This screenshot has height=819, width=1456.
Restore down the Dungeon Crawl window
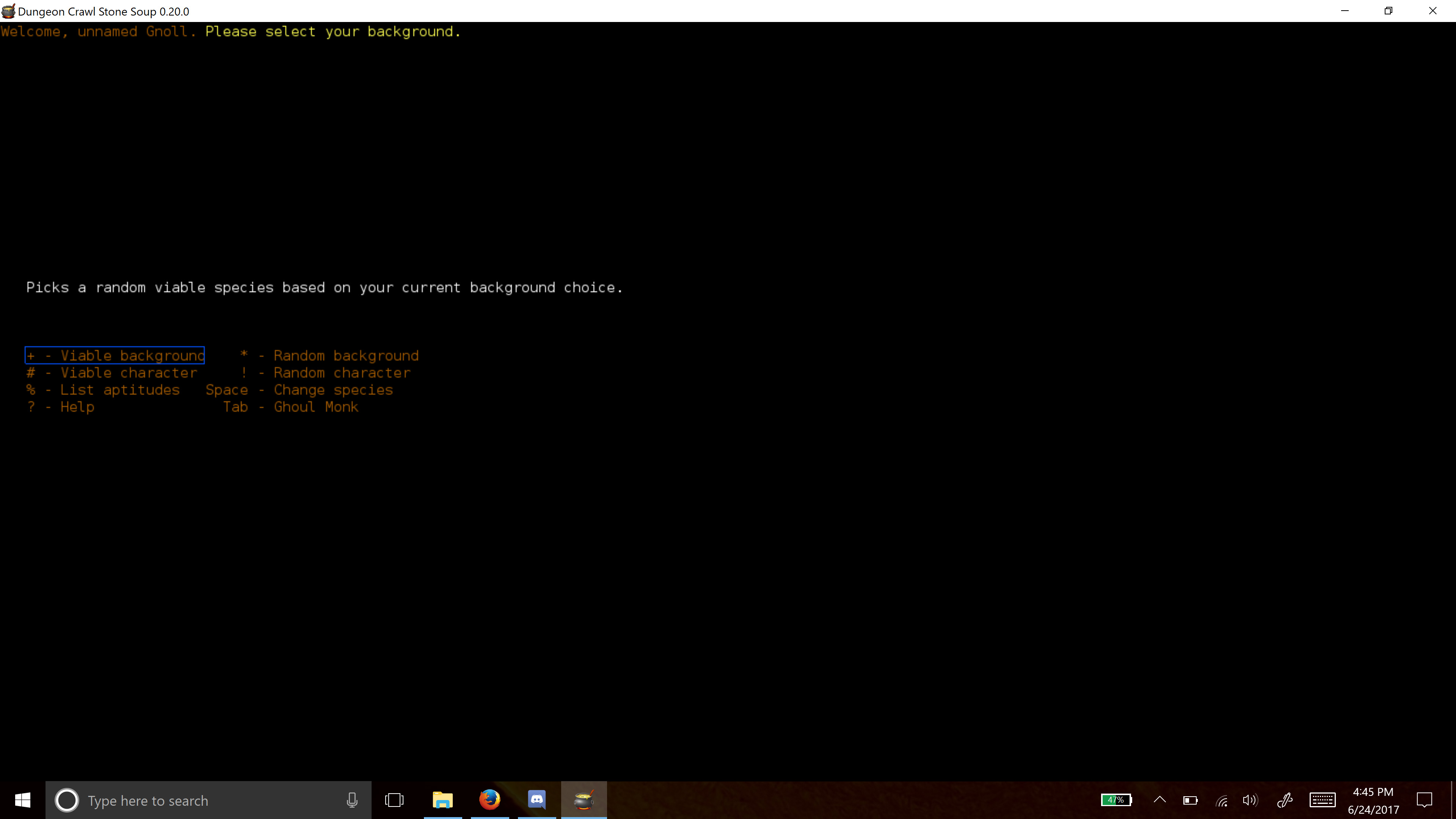click(1389, 11)
